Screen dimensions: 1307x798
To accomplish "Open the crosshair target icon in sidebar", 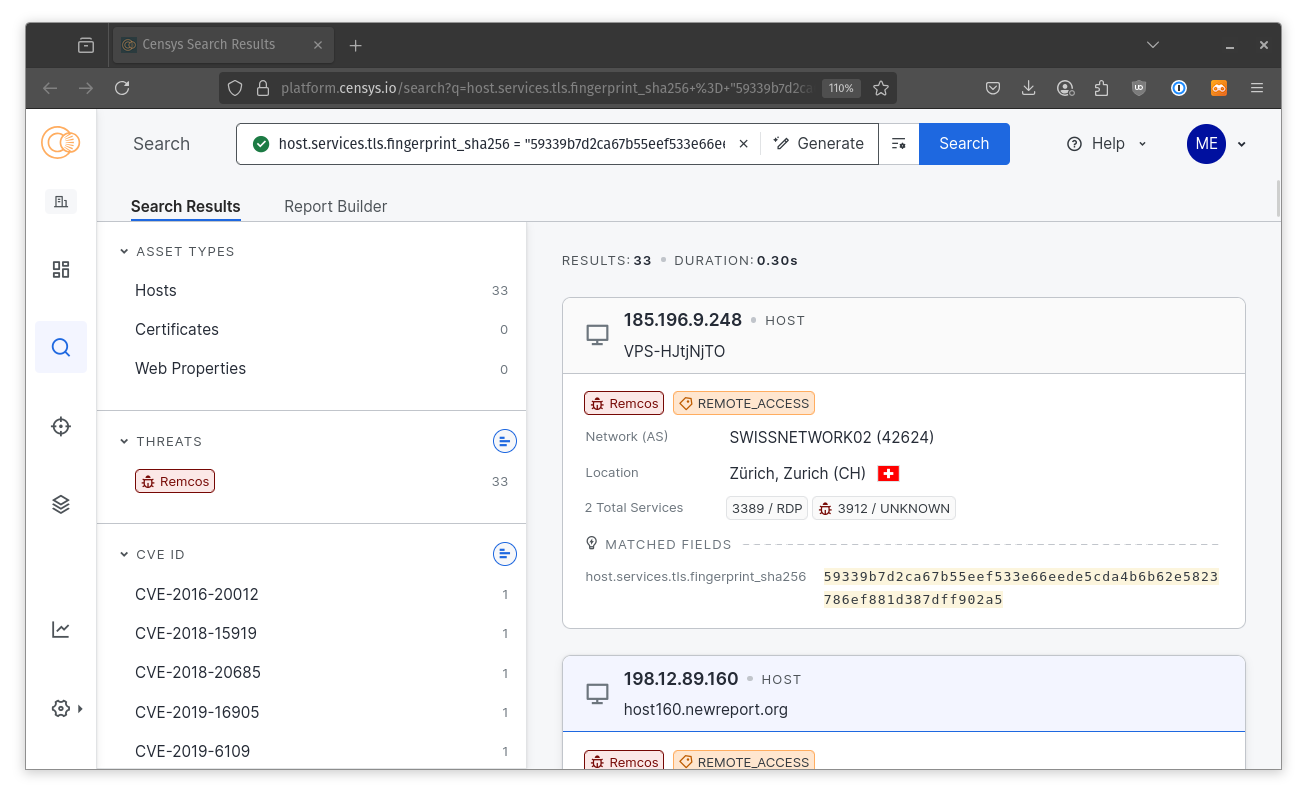I will click(61, 426).
